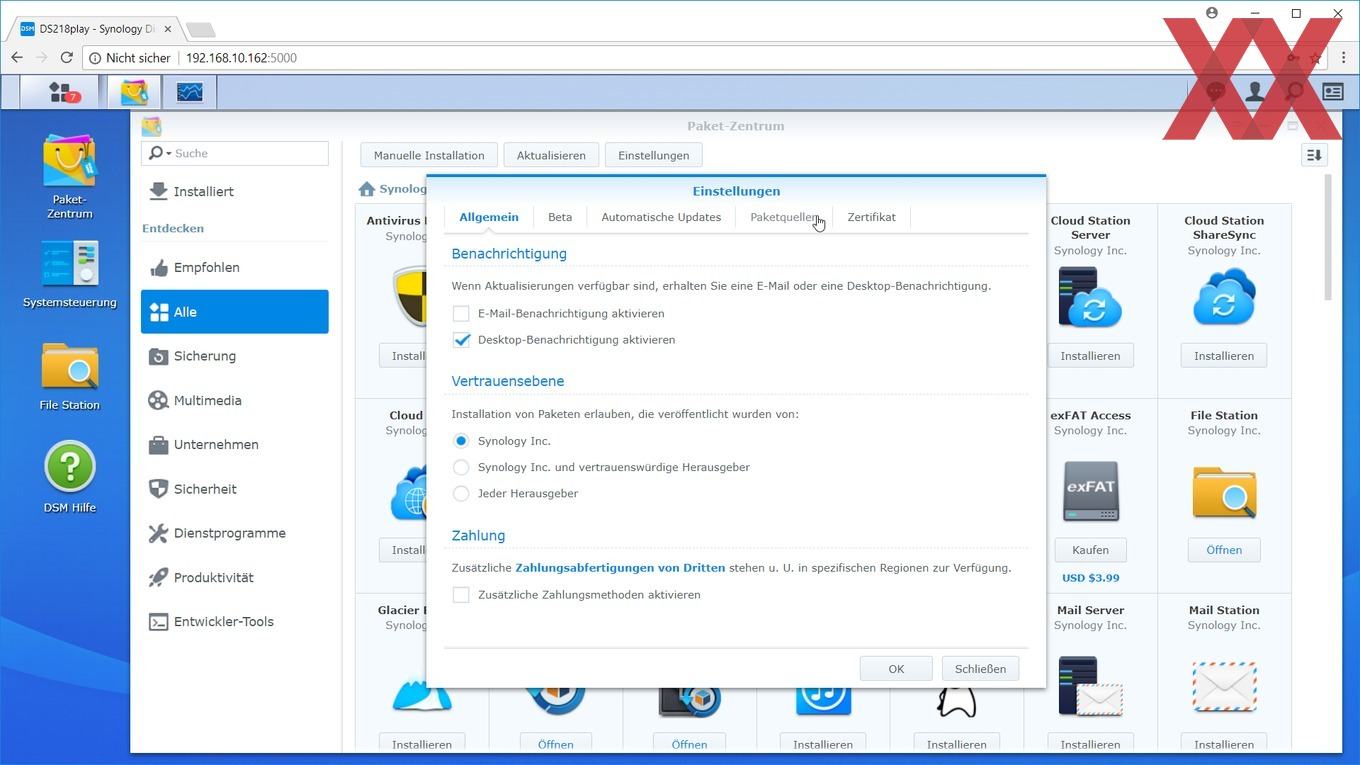Click Manuelle Installation button
The width and height of the screenshot is (1360, 765).
point(429,155)
